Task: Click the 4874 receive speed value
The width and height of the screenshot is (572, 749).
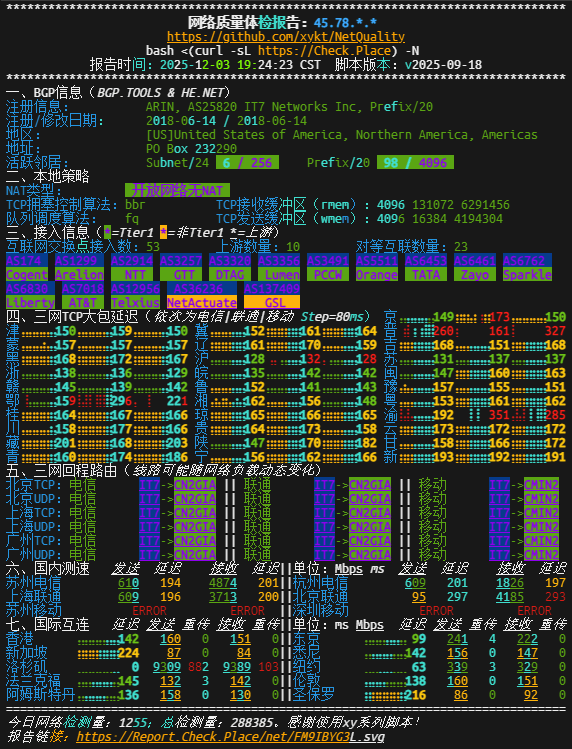Action: (x=223, y=583)
